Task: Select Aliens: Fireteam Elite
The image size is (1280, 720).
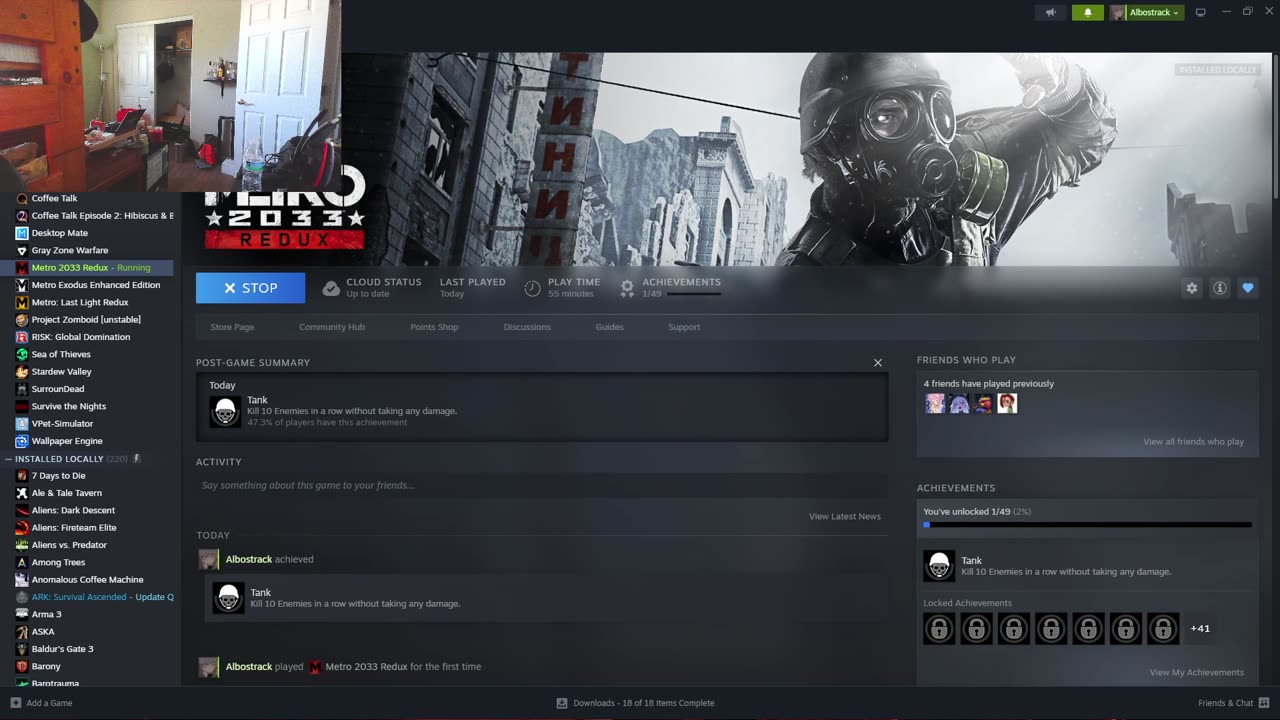Action: click(x=74, y=528)
